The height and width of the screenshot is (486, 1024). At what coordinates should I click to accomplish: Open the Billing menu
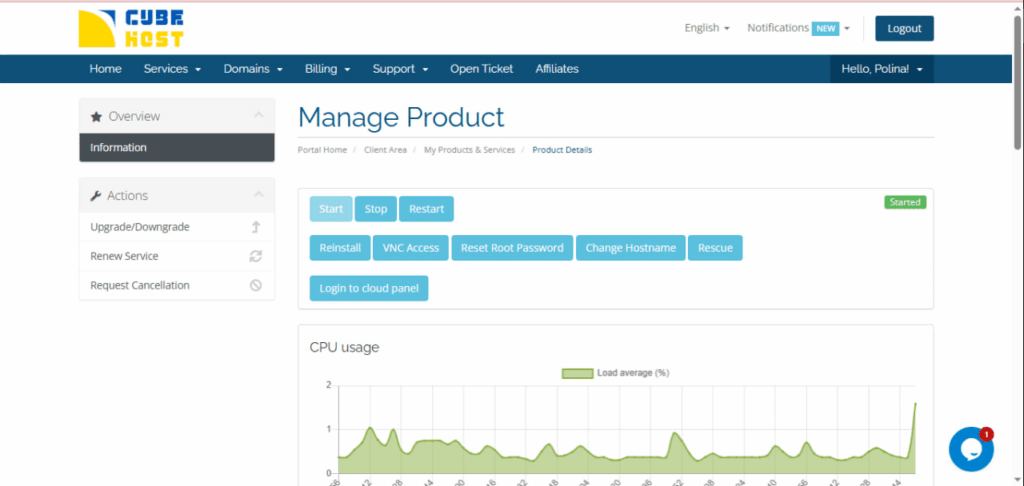point(327,69)
